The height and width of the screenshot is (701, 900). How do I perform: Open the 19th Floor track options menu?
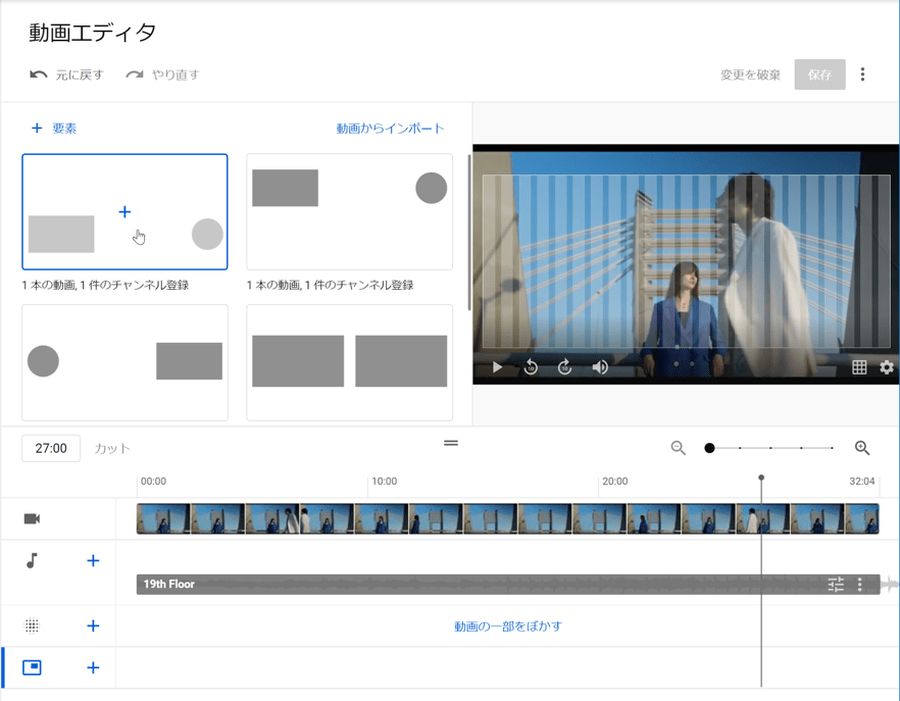pos(860,585)
